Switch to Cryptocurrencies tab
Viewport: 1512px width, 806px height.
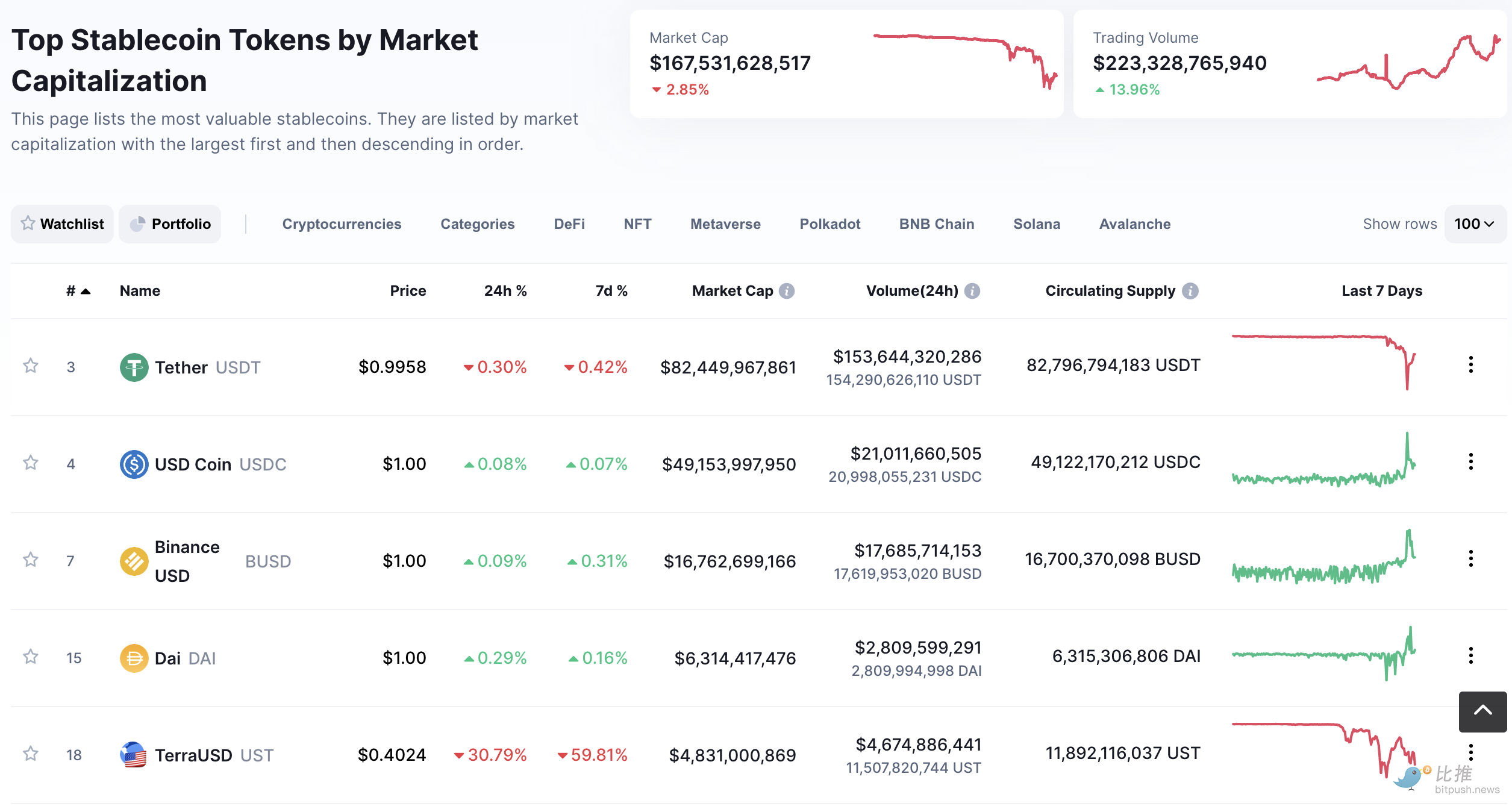click(x=342, y=224)
